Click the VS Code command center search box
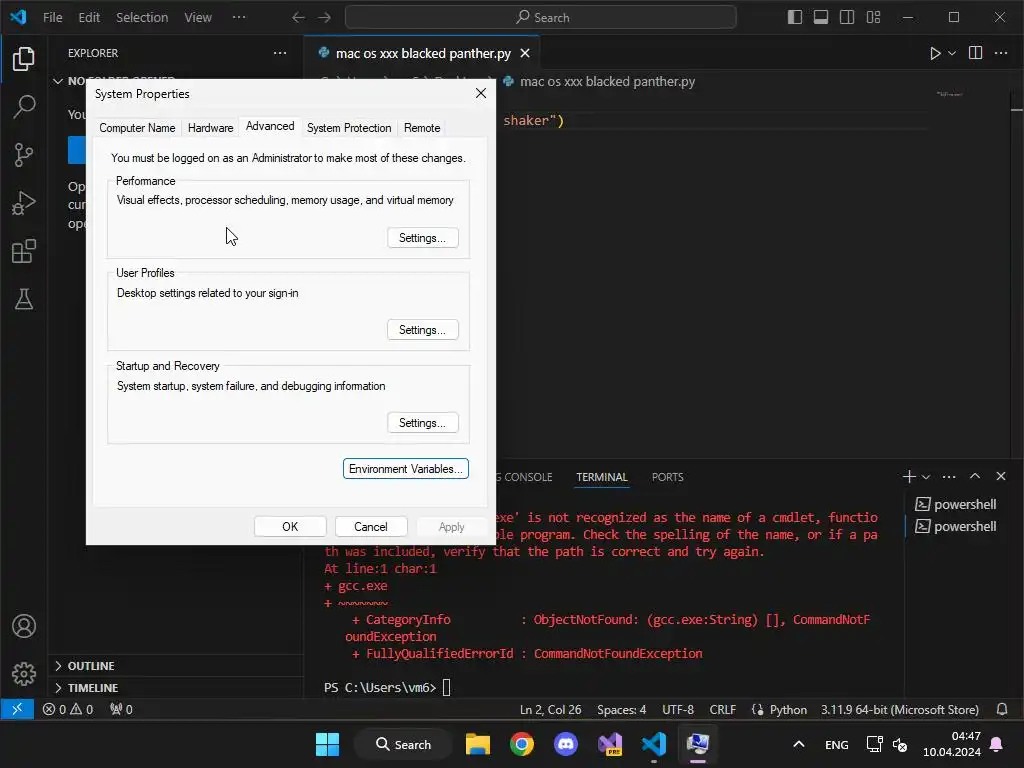The width and height of the screenshot is (1024, 768). [x=541, y=17]
